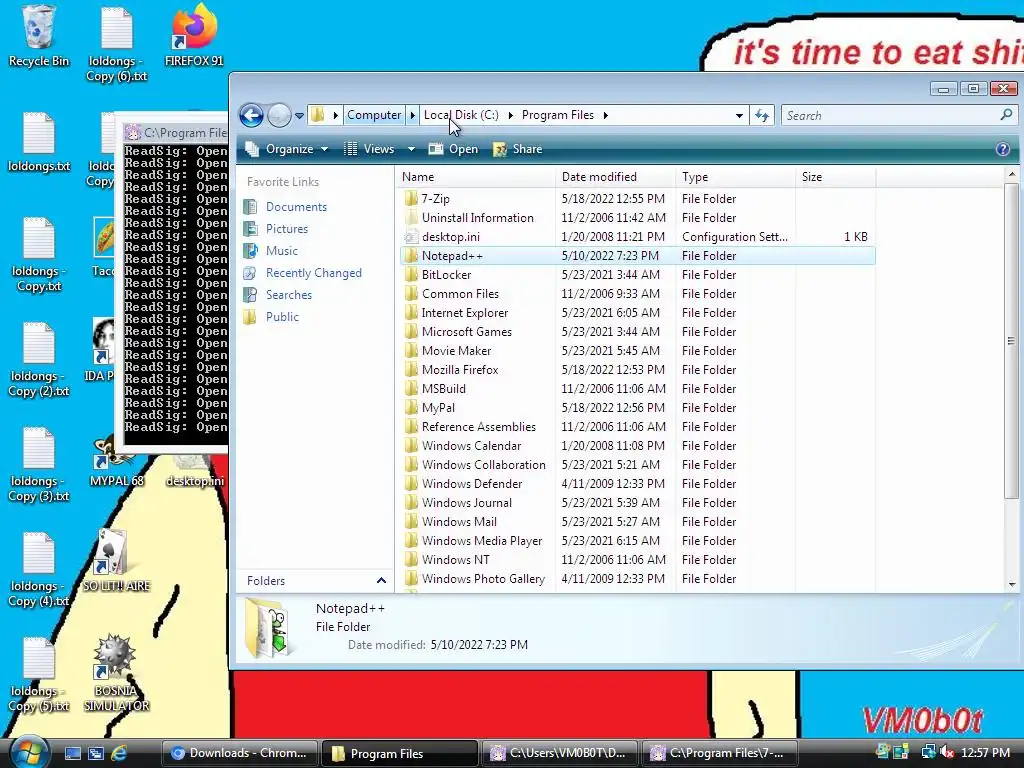The image size is (1024, 768).
Task: Click into the Explorer Search field
Action: pyautogui.click(x=891, y=116)
